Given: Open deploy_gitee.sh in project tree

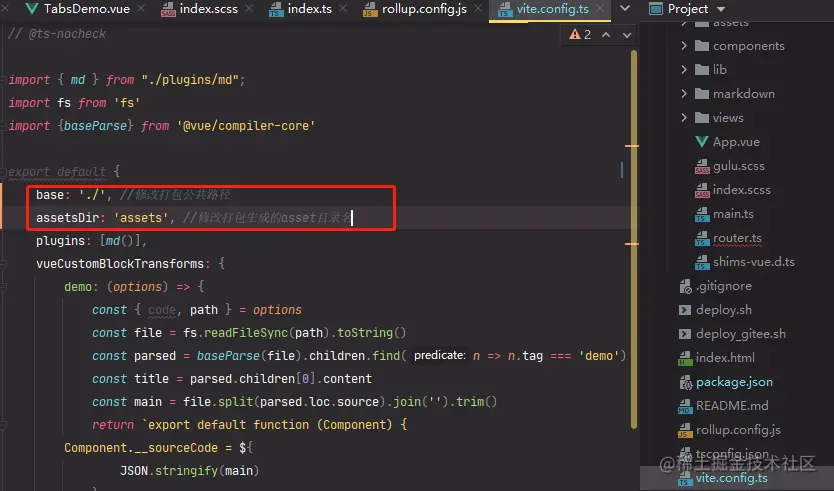Looking at the screenshot, I should 741,334.
